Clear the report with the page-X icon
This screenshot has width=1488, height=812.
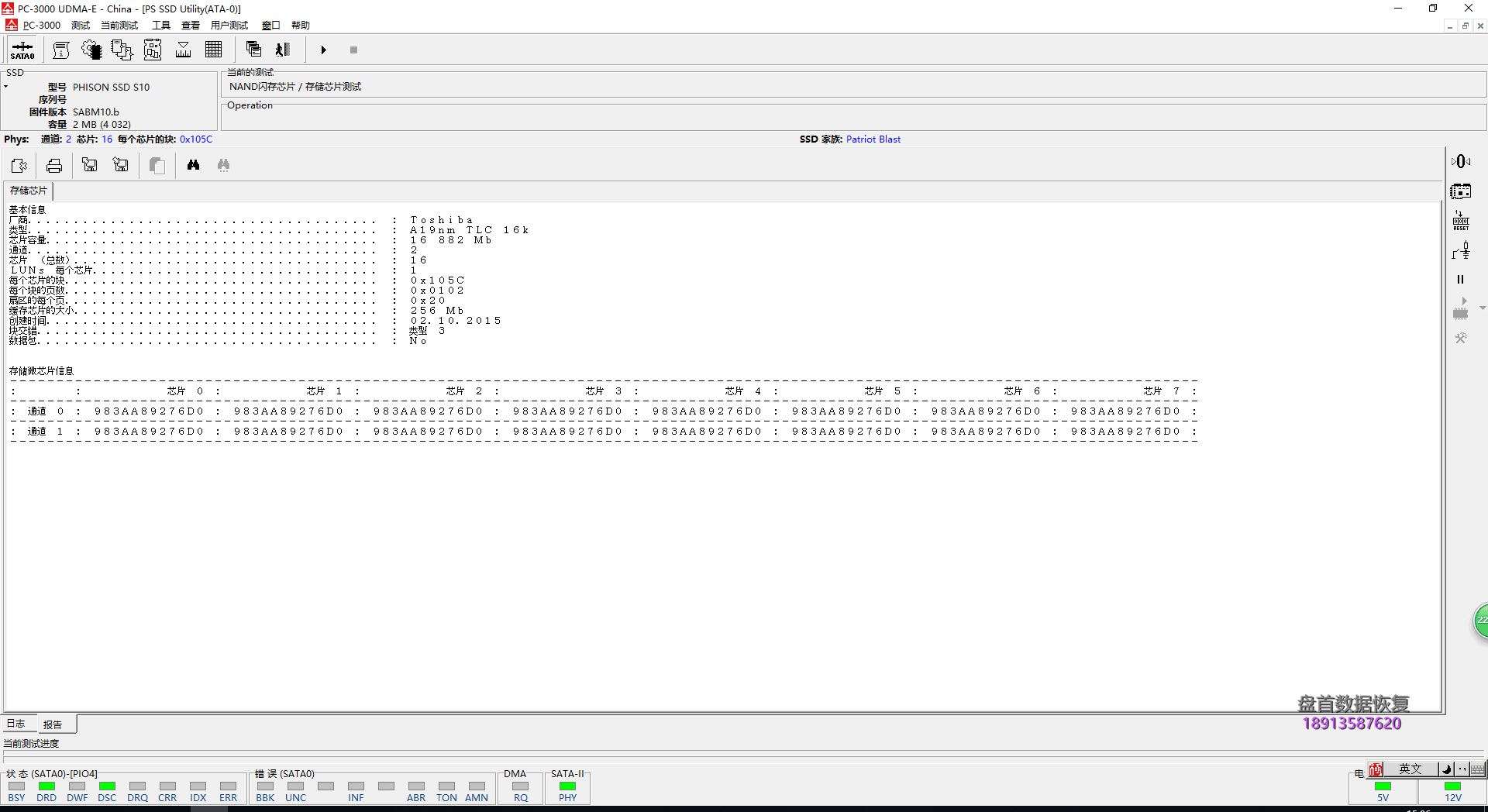(19, 165)
